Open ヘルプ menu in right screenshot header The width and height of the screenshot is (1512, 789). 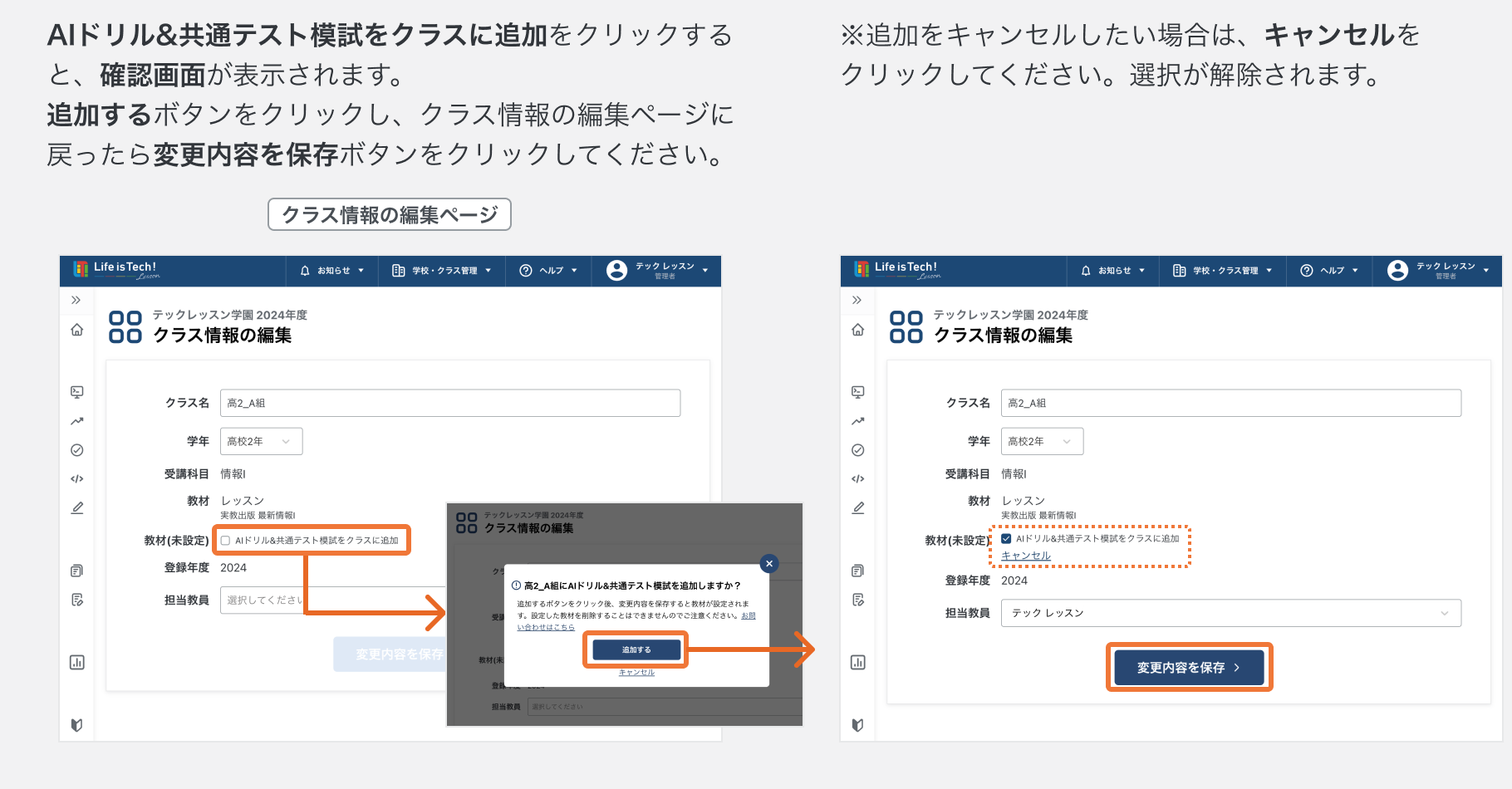[1329, 271]
